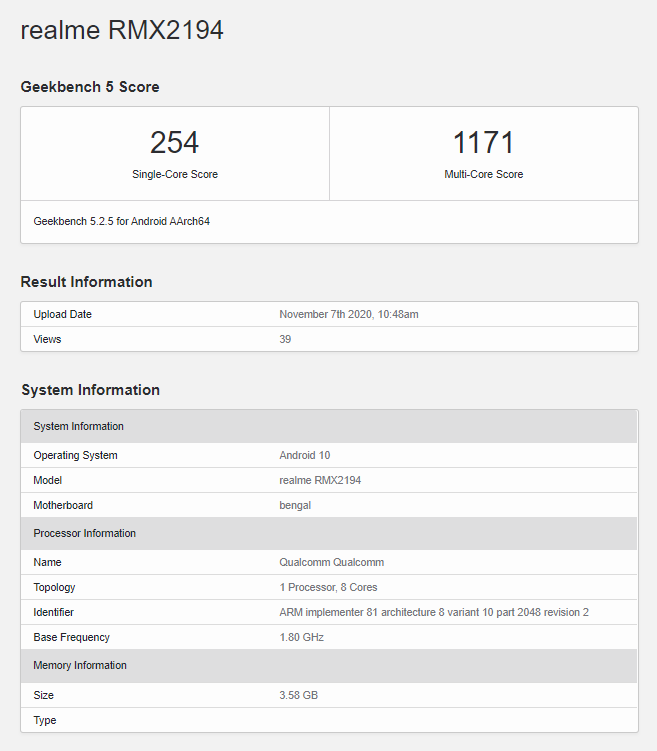
Task: Click the Identifier label
Action: (x=54, y=612)
